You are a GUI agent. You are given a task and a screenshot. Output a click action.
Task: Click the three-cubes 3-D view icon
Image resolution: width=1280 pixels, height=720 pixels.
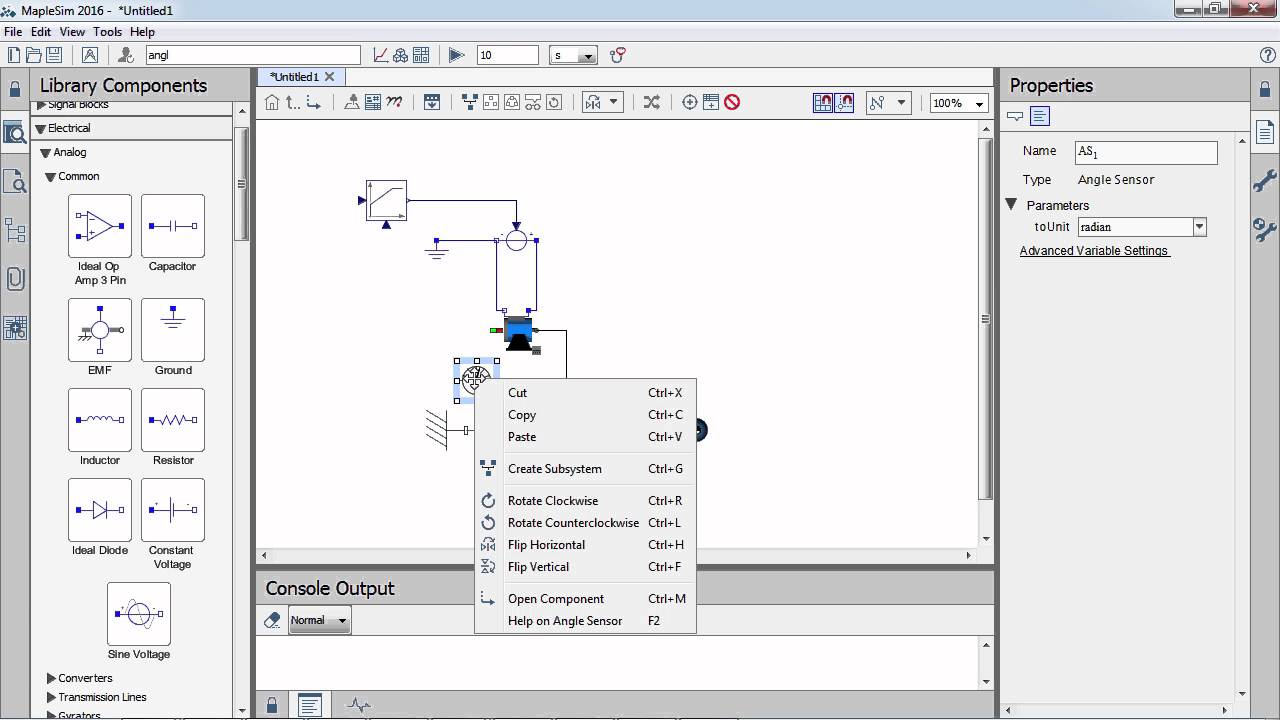pos(401,55)
